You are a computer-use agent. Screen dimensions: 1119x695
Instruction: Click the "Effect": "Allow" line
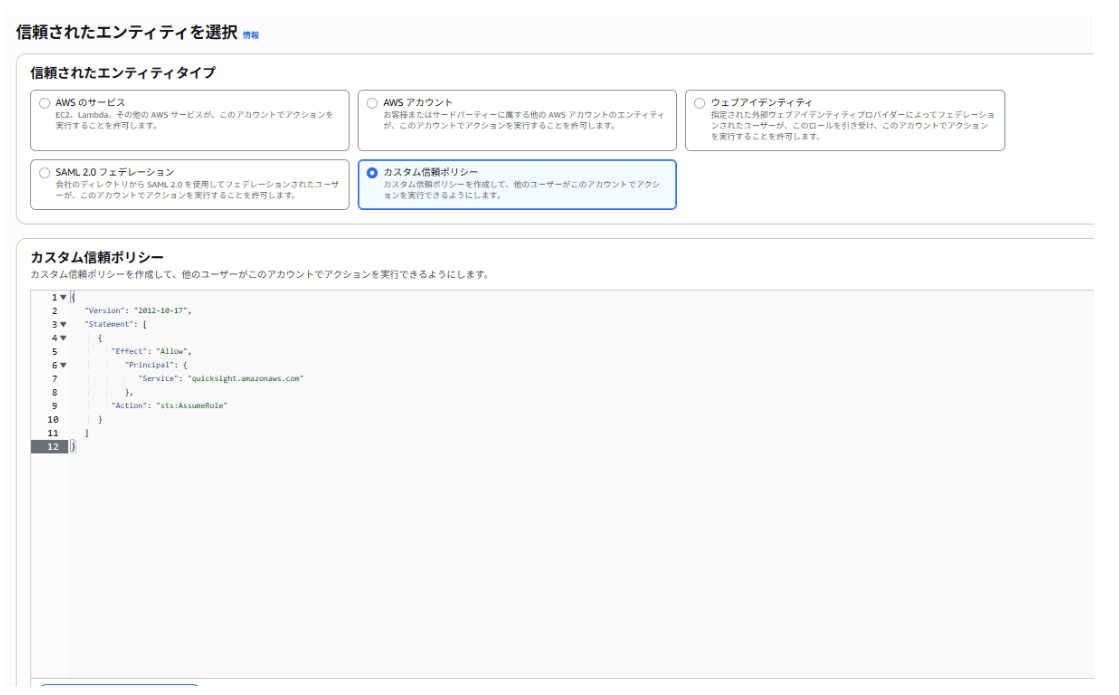coord(151,352)
